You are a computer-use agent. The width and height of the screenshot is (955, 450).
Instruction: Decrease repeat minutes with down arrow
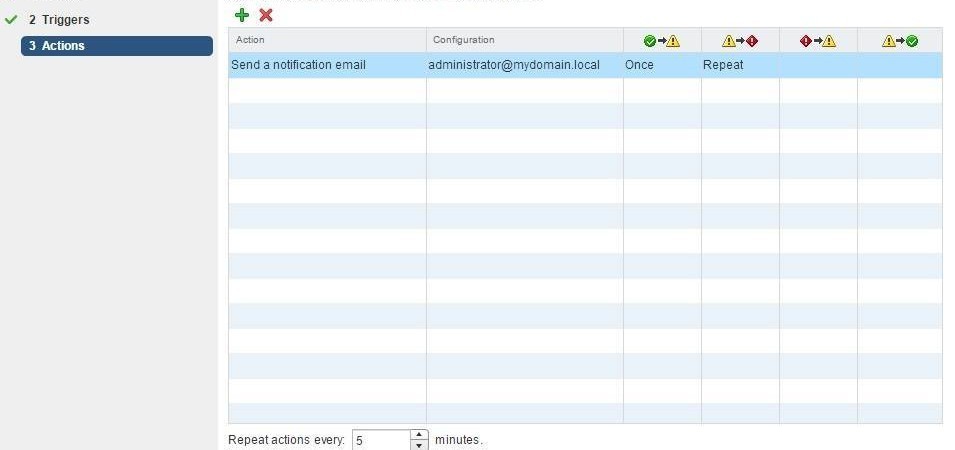pyautogui.click(x=419, y=446)
